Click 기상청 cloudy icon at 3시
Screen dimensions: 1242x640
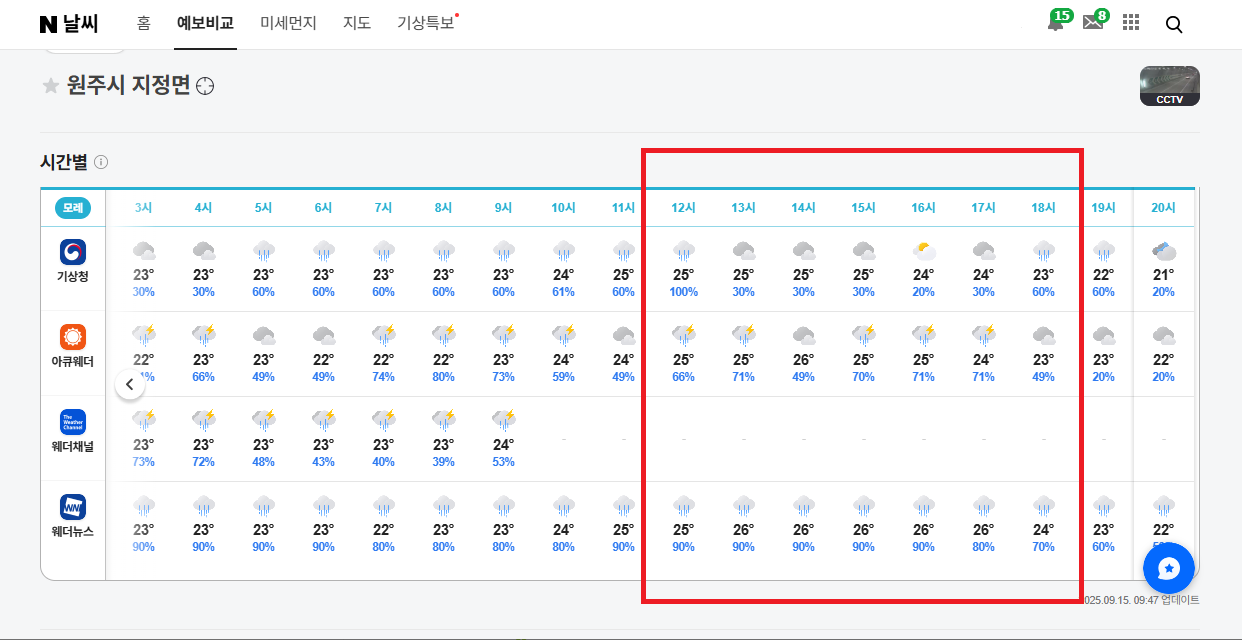(144, 251)
